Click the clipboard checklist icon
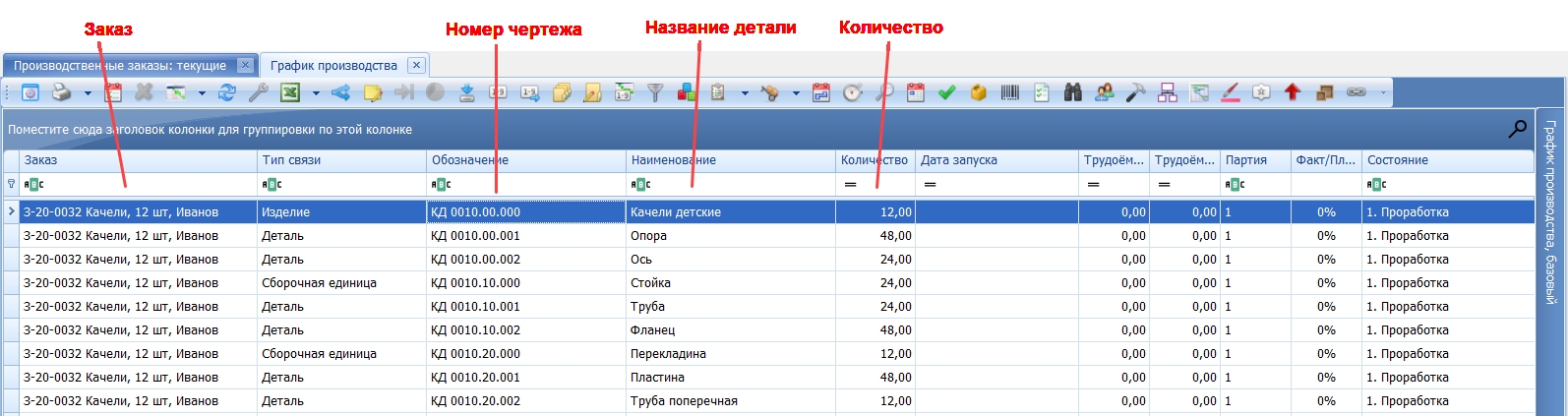The height and width of the screenshot is (416, 1568). point(718,92)
